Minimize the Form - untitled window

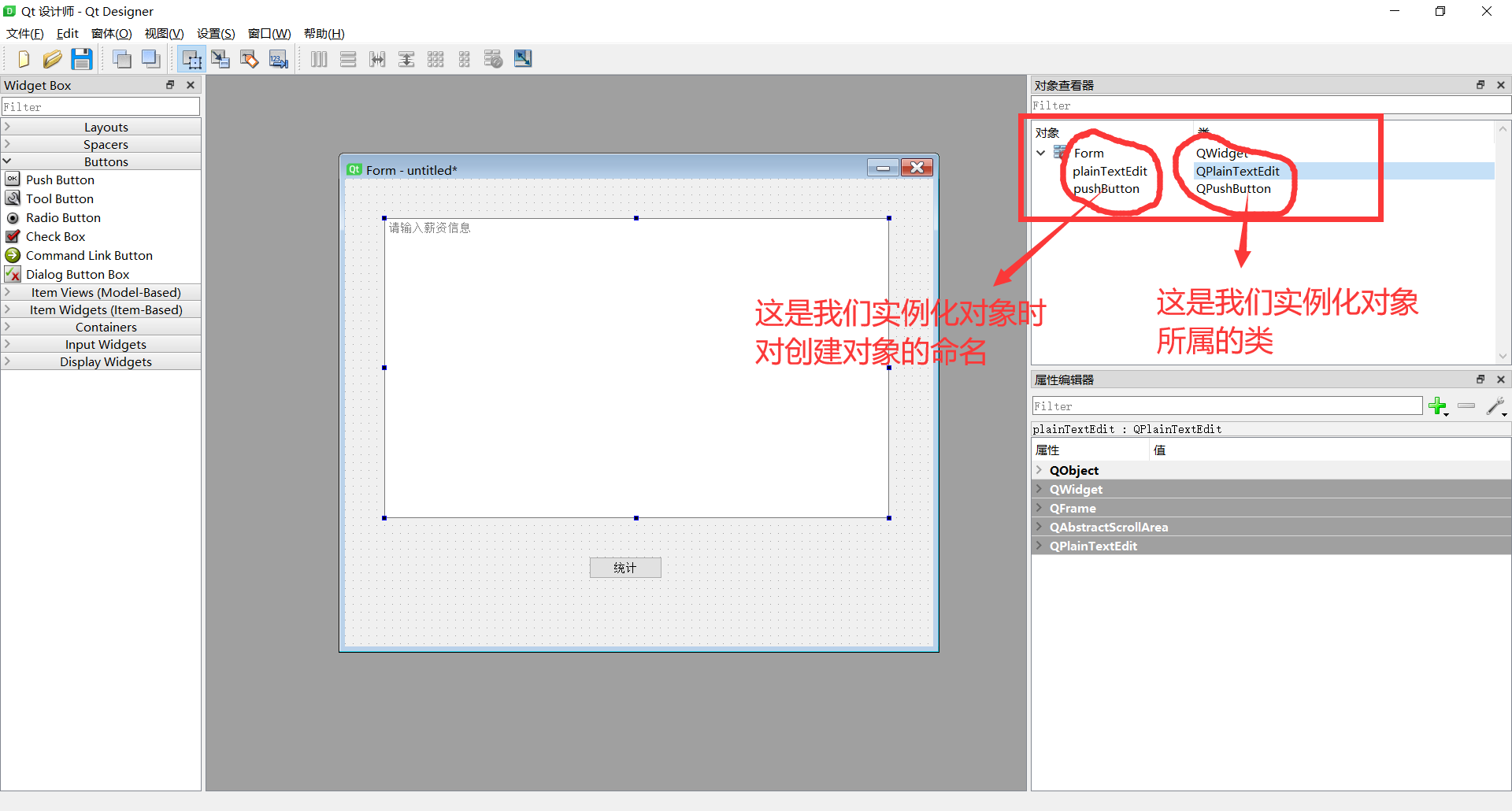883,168
